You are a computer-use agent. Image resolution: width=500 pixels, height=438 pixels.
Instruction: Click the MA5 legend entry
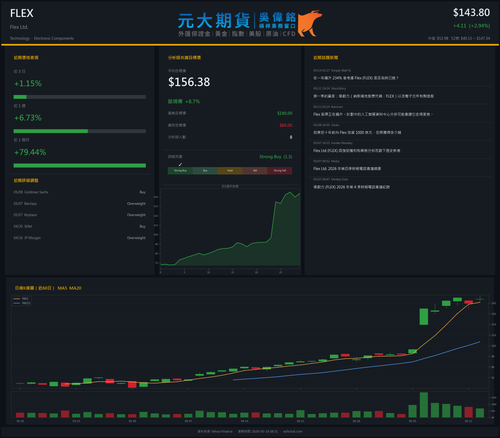tap(21, 299)
